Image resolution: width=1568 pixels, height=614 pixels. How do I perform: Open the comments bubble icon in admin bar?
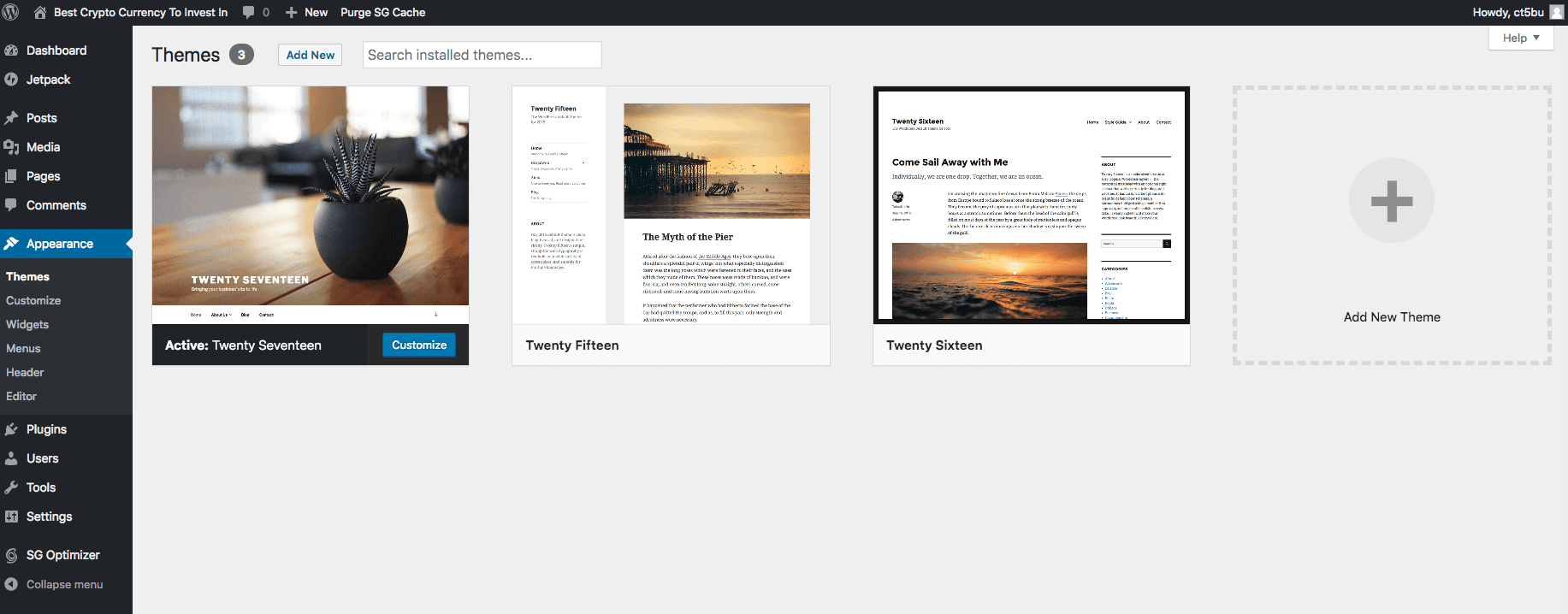coord(248,12)
